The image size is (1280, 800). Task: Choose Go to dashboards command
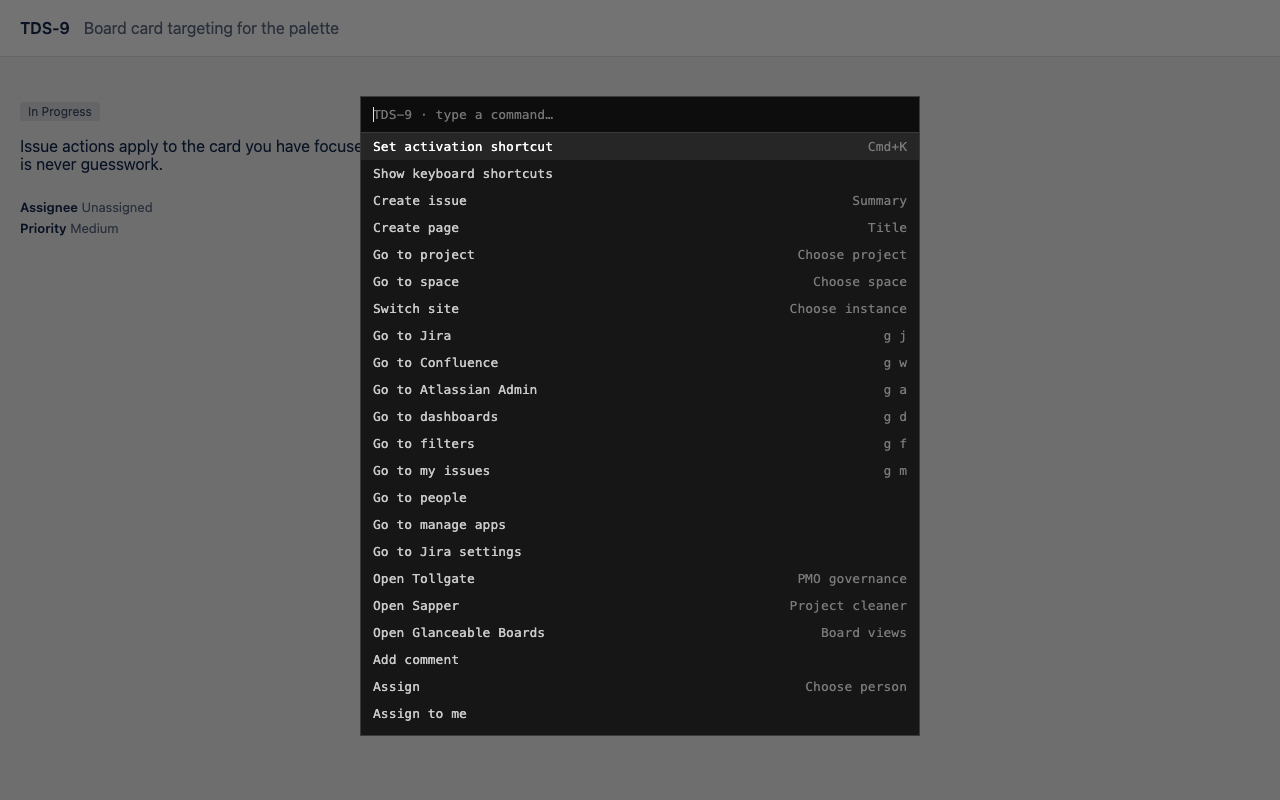pos(640,417)
